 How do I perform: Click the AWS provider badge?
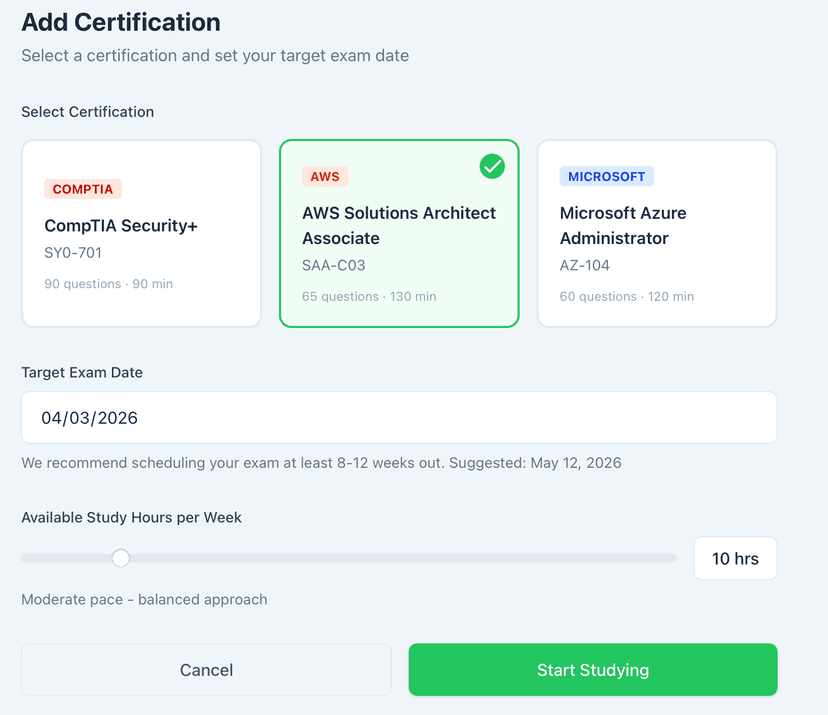tap(325, 176)
